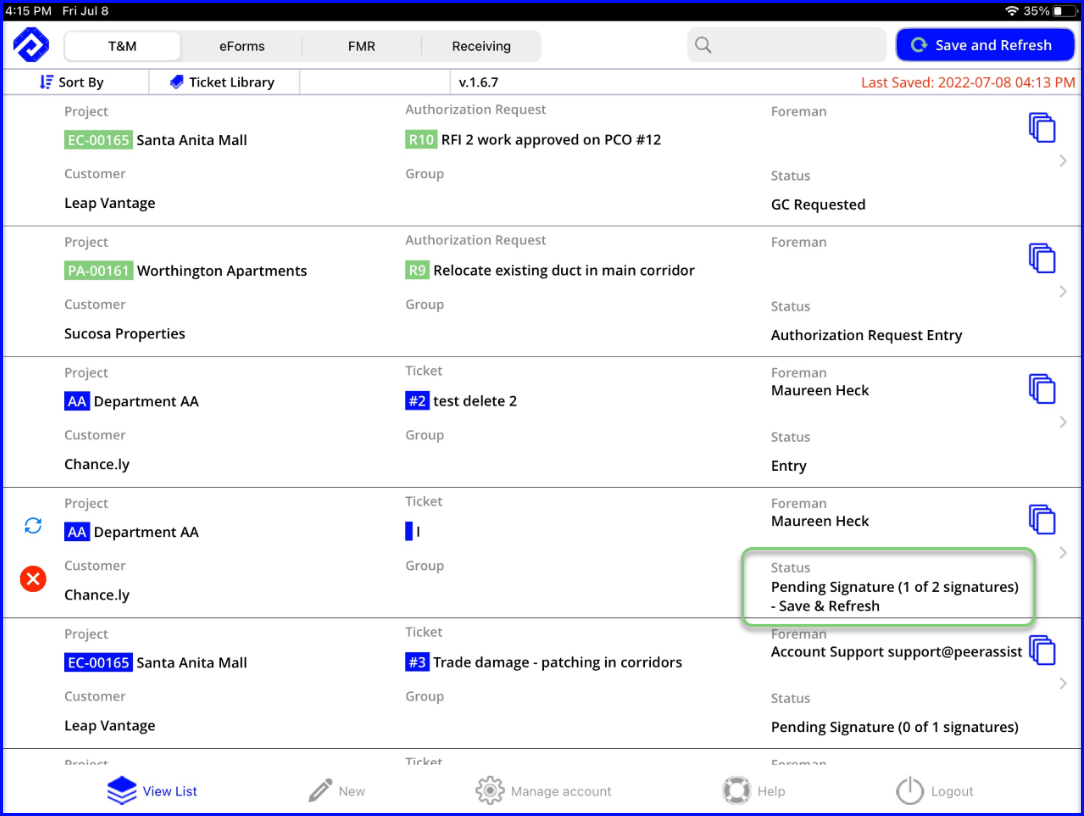Open the Trade damage row chevron
This screenshot has height=816, width=1084.
point(1063,684)
